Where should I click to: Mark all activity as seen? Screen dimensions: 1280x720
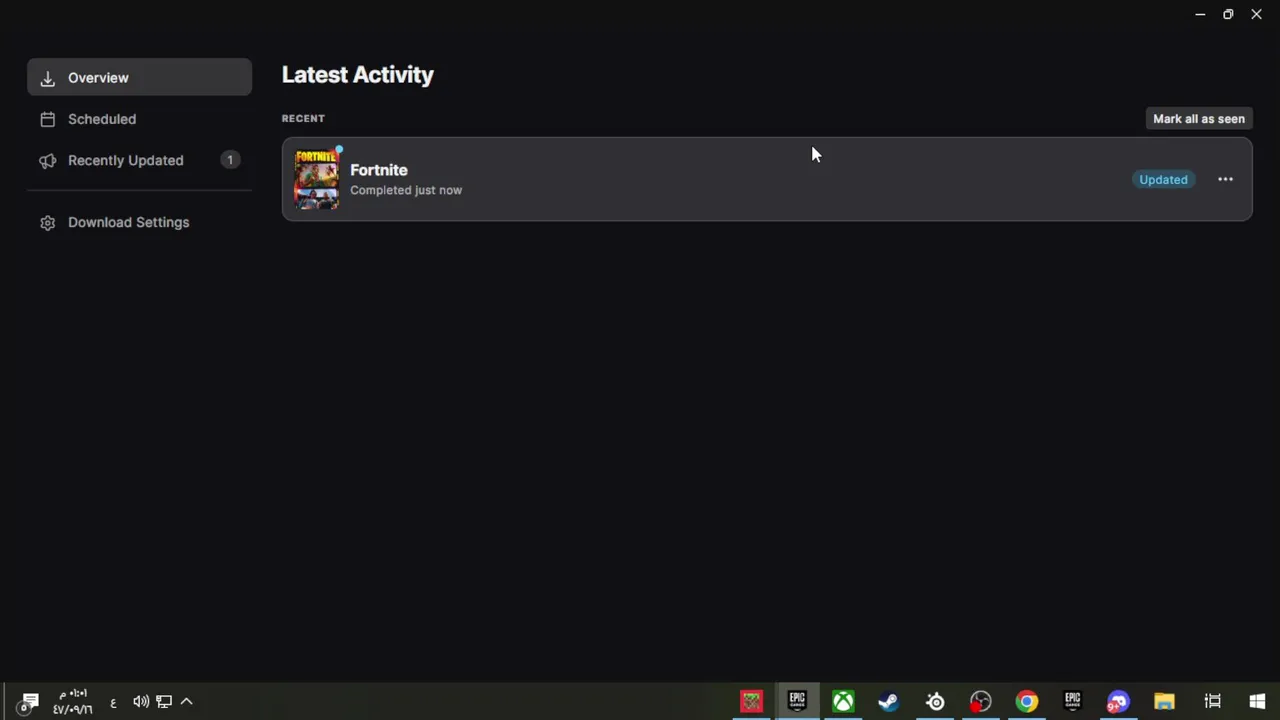(x=1199, y=118)
